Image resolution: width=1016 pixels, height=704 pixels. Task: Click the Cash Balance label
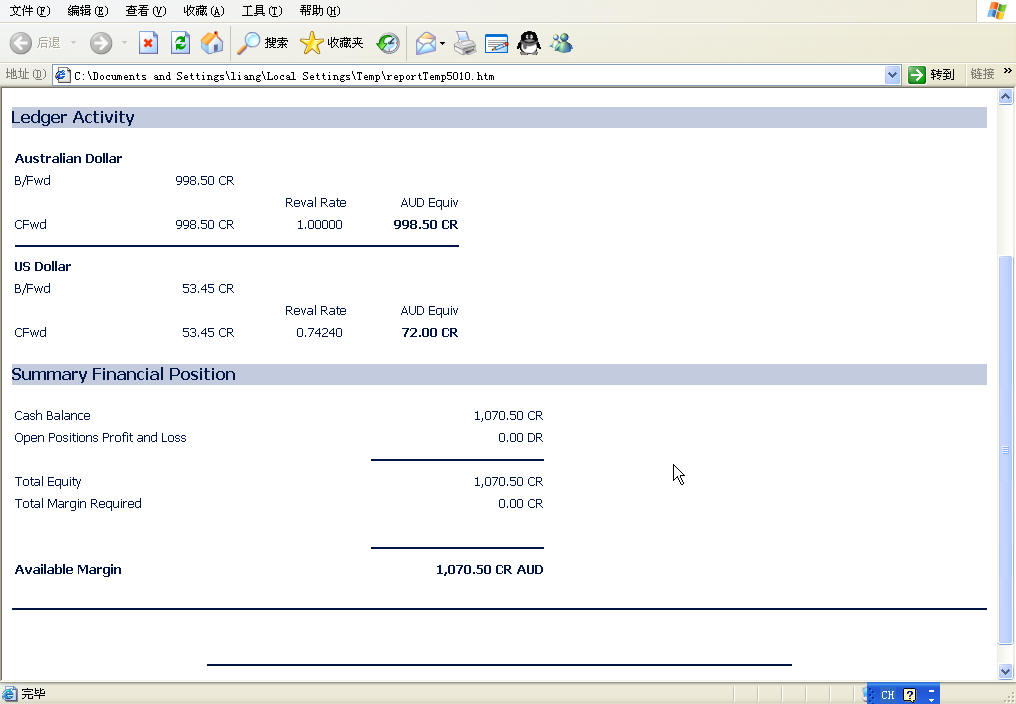coord(52,416)
